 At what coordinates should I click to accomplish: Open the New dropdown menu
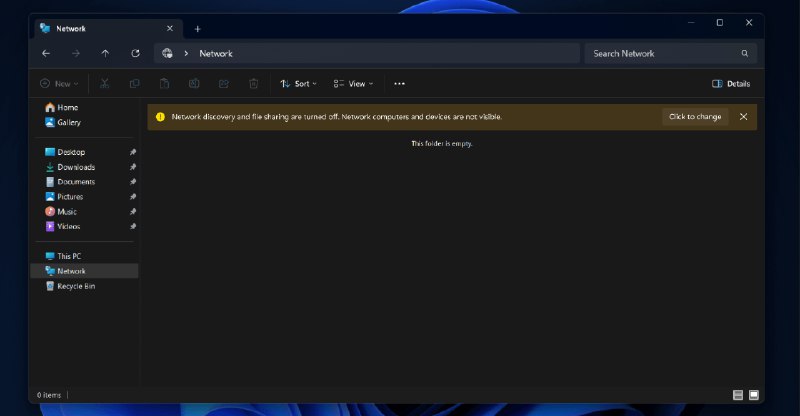click(x=59, y=84)
